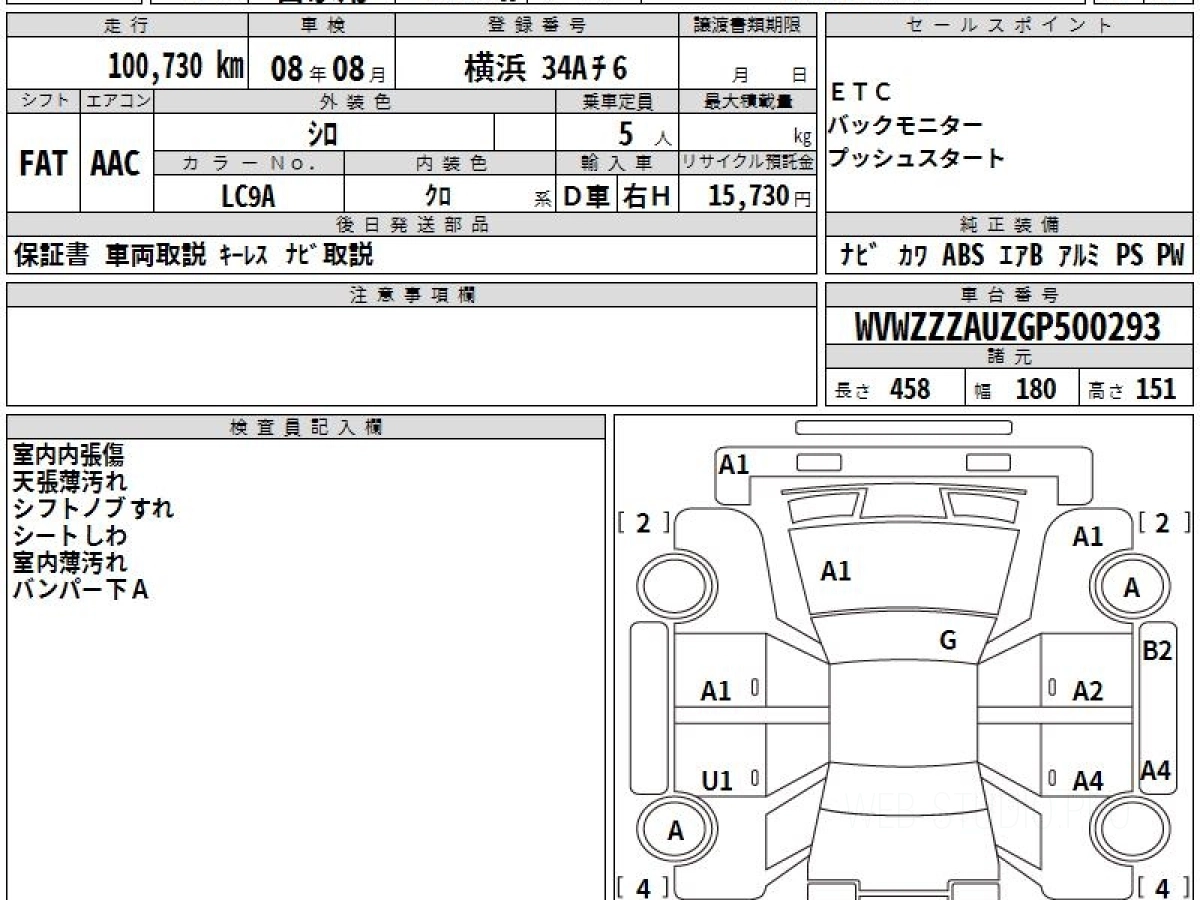Image resolution: width=1200 pixels, height=900 pixels.
Task: Click the exterior color シロ
Action: pyautogui.click(x=323, y=132)
